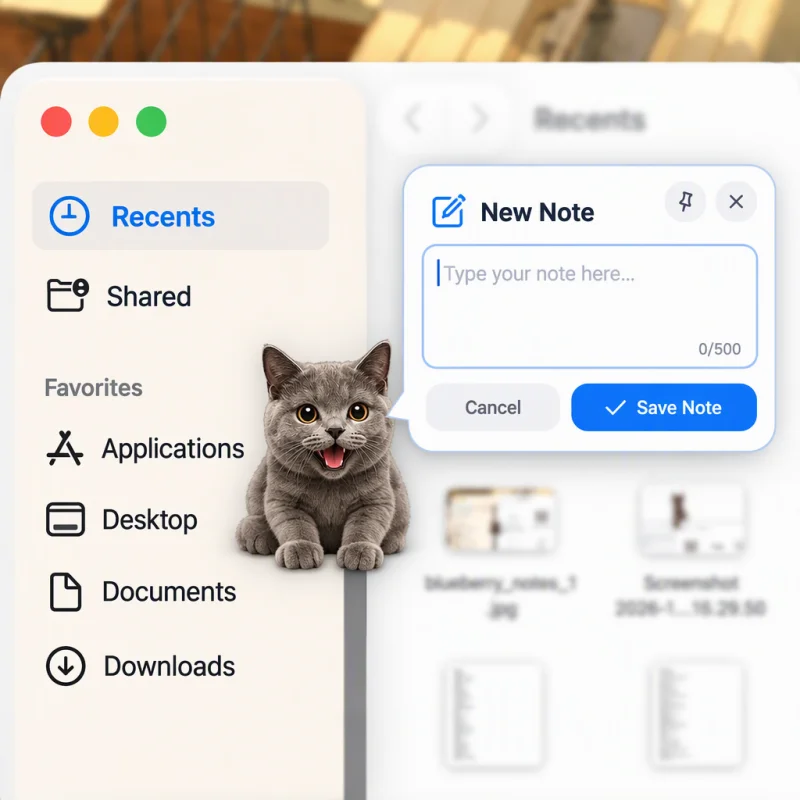Viewport: 800px width, 800px height.
Task: Click the Downloads arrow icon
Action: pos(65,666)
